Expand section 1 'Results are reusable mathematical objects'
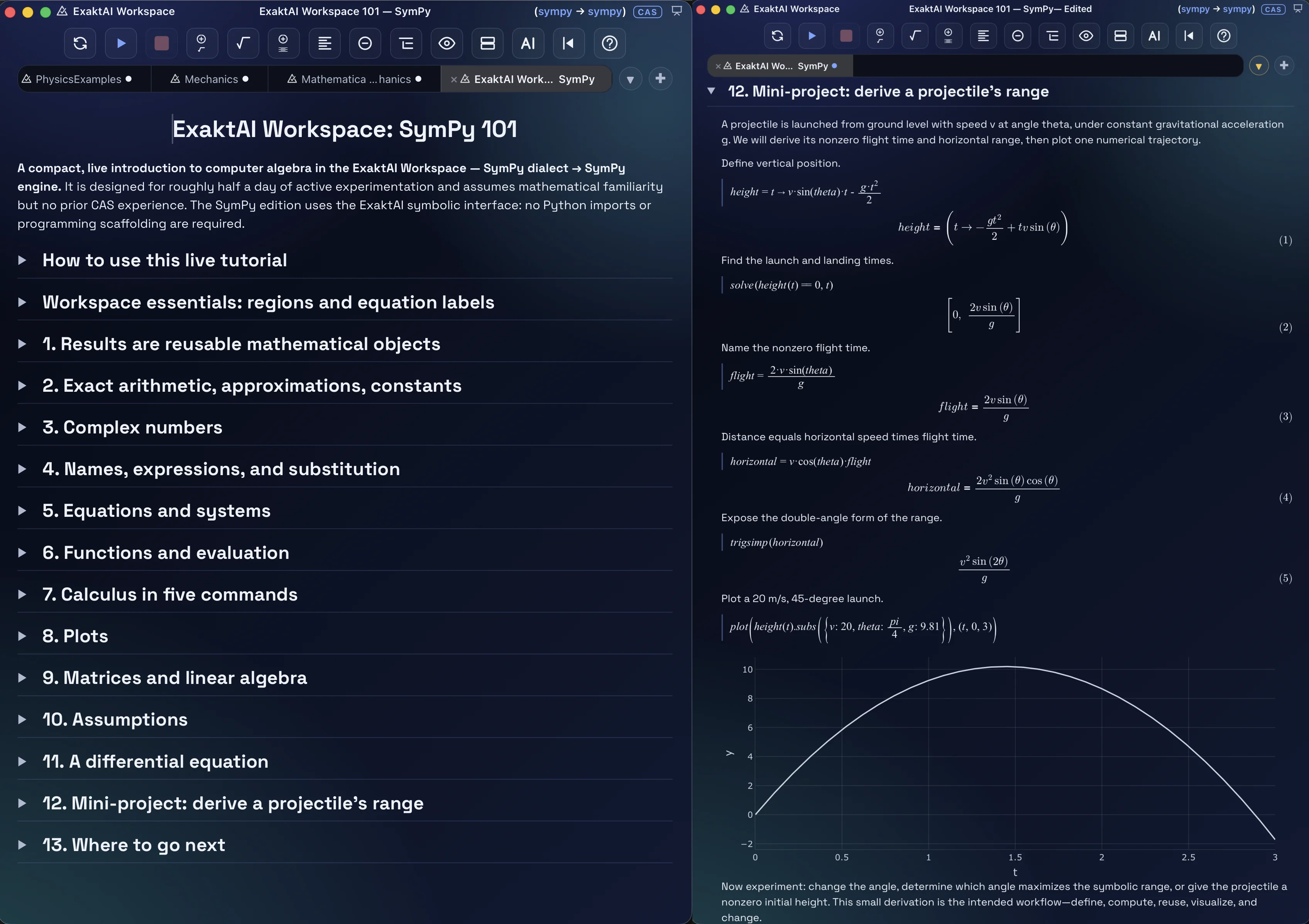Screen dimensions: 1309x924 [x=22, y=344]
